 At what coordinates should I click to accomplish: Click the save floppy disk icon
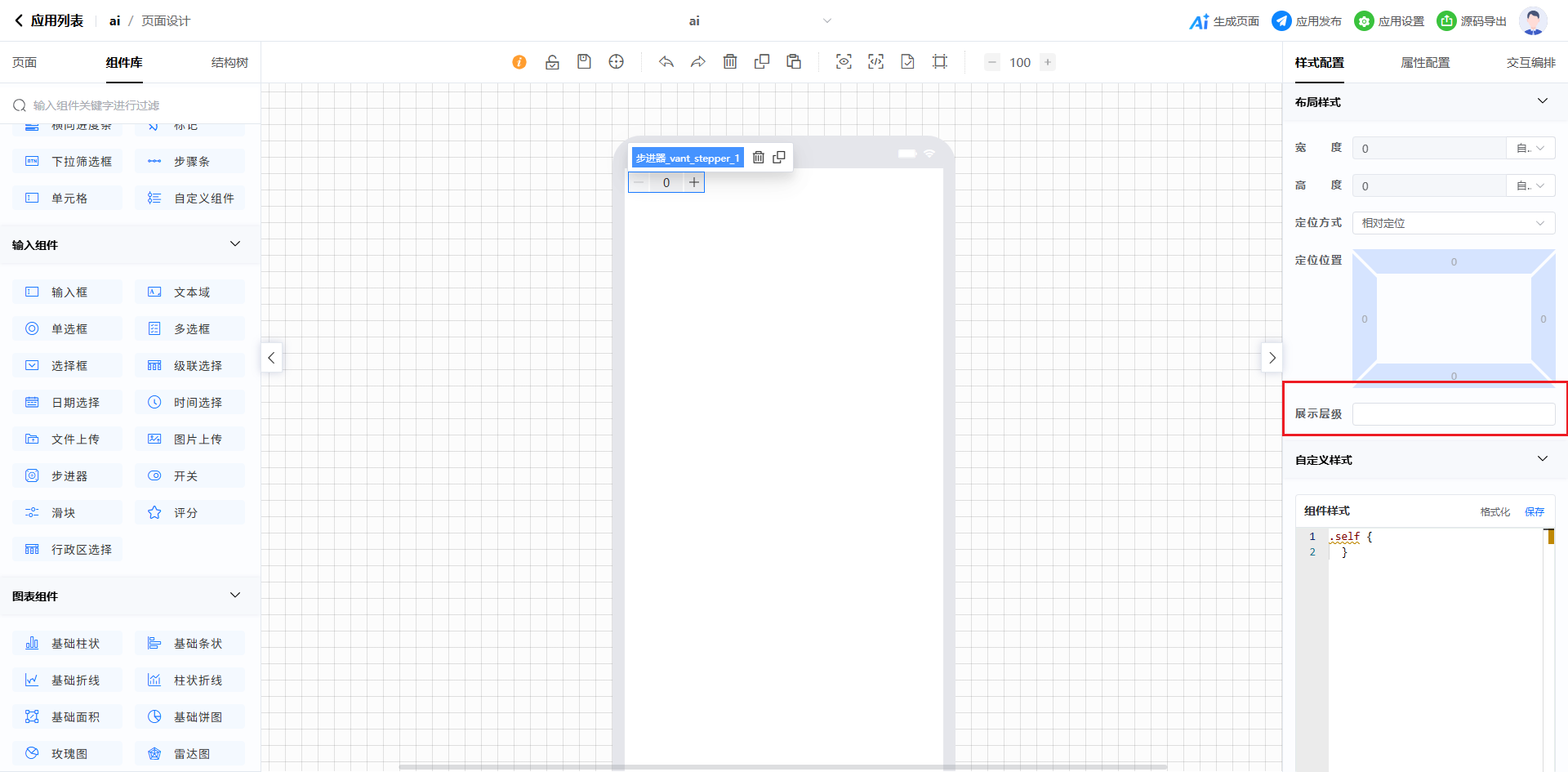click(584, 62)
